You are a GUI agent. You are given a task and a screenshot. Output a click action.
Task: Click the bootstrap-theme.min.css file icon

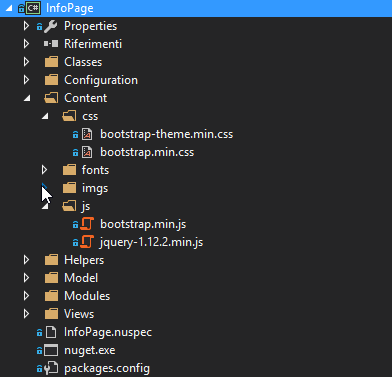(87, 134)
